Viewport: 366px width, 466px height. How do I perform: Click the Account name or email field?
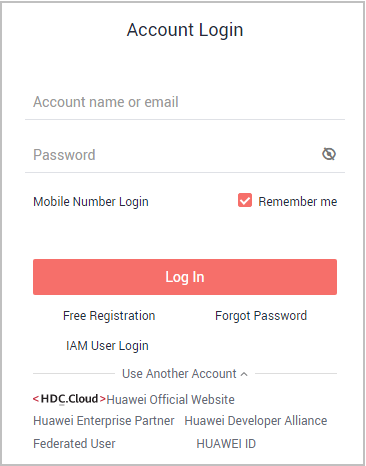tap(185, 102)
